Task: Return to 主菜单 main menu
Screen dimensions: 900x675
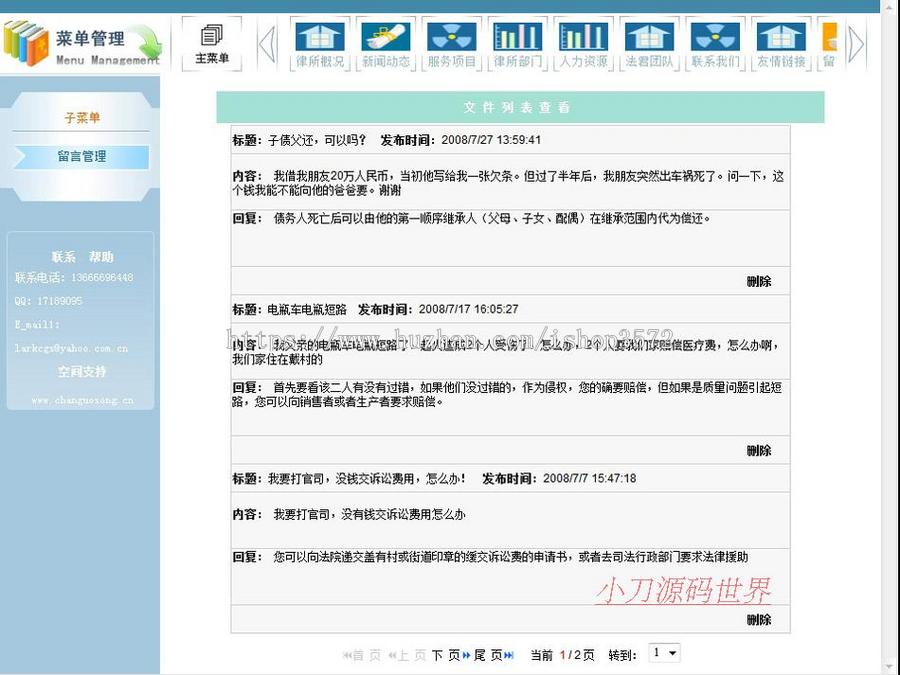Action: (x=213, y=42)
